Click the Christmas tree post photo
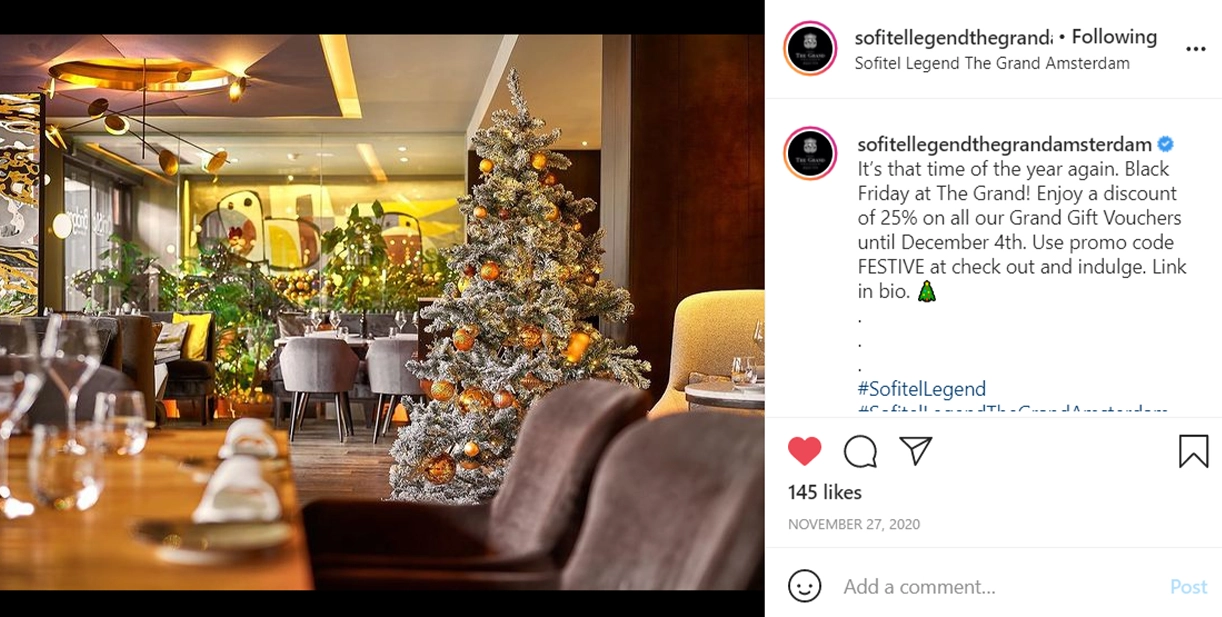Screen dimensions: 1222x617 pos(382,312)
